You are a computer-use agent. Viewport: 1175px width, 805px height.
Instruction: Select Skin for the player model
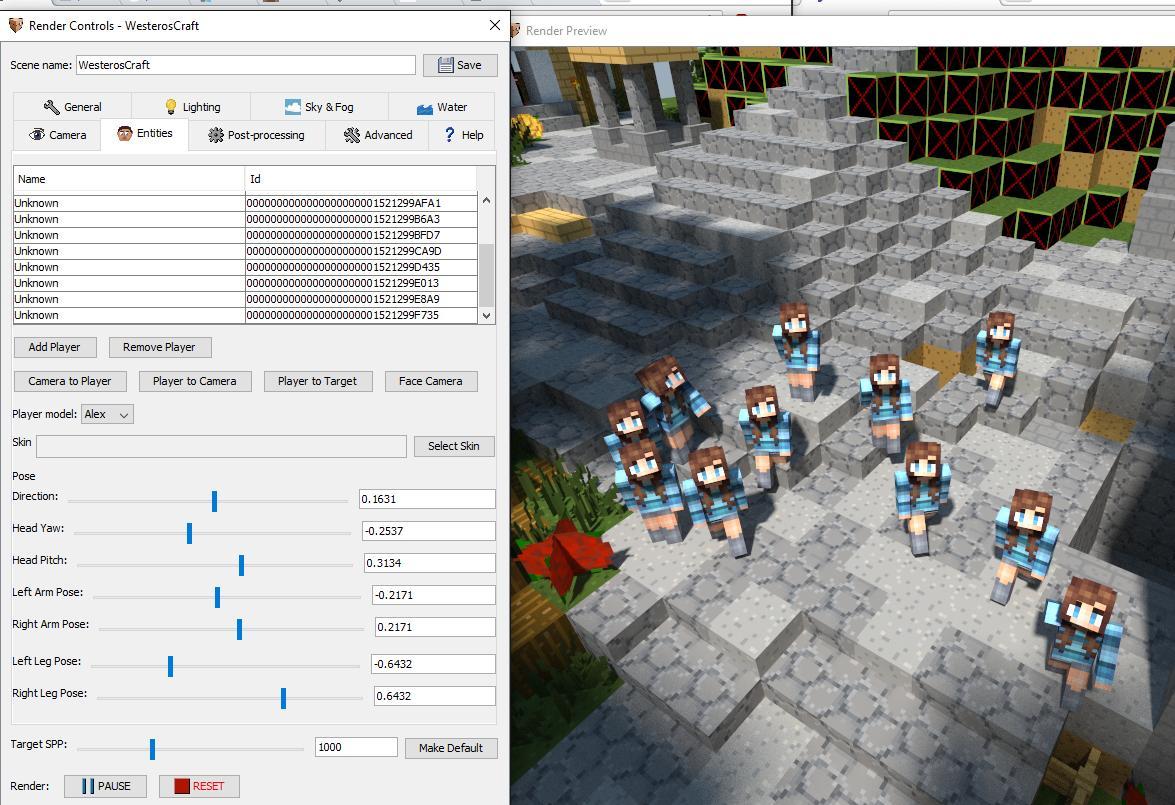pyautogui.click(x=454, y=446)
